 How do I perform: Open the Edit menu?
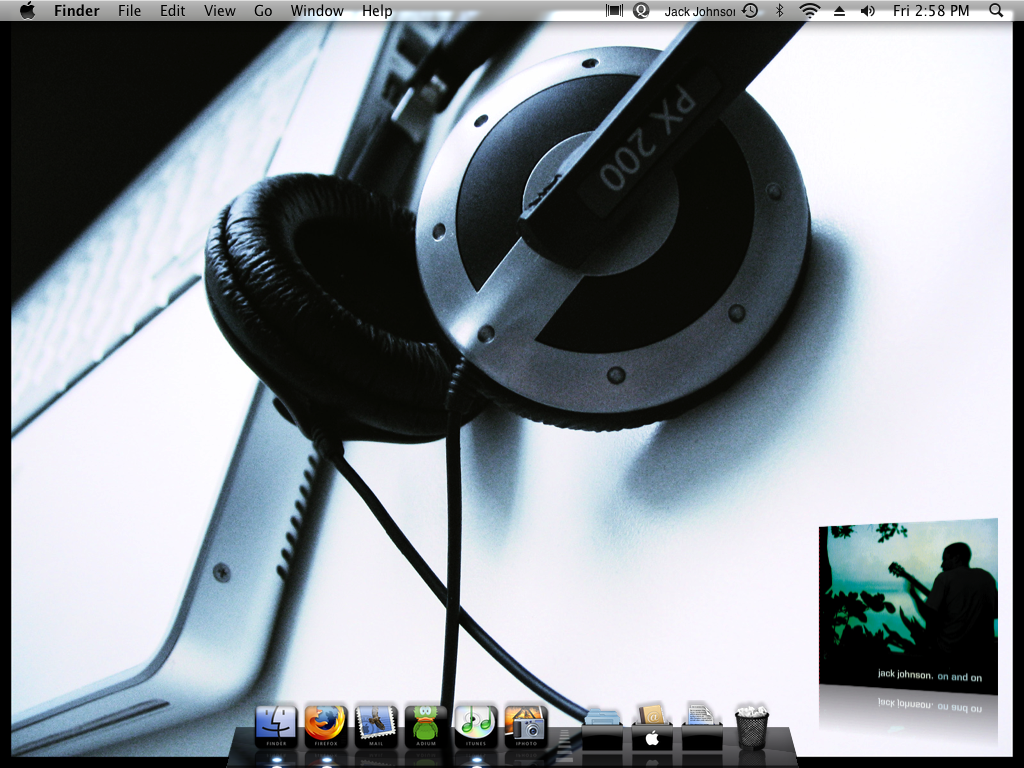[x=172, y=10]
